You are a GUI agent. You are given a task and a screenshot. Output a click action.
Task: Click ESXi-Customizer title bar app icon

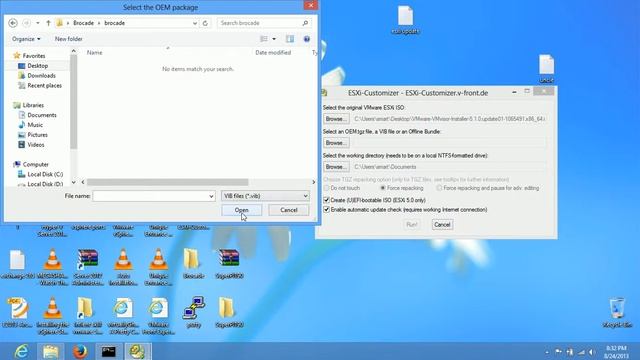click(x=324, y=93)
